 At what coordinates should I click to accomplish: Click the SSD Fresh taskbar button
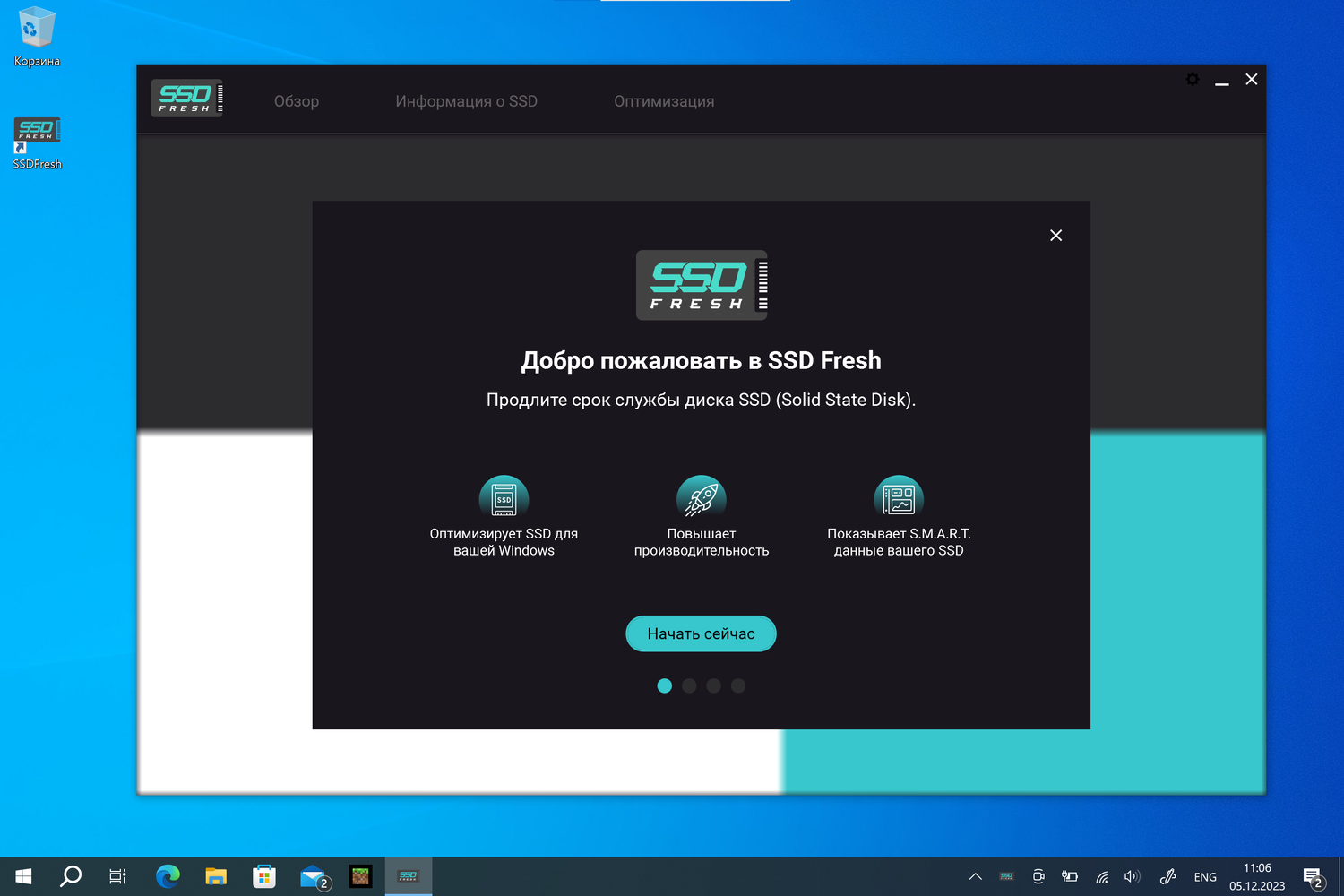point(409,876)
